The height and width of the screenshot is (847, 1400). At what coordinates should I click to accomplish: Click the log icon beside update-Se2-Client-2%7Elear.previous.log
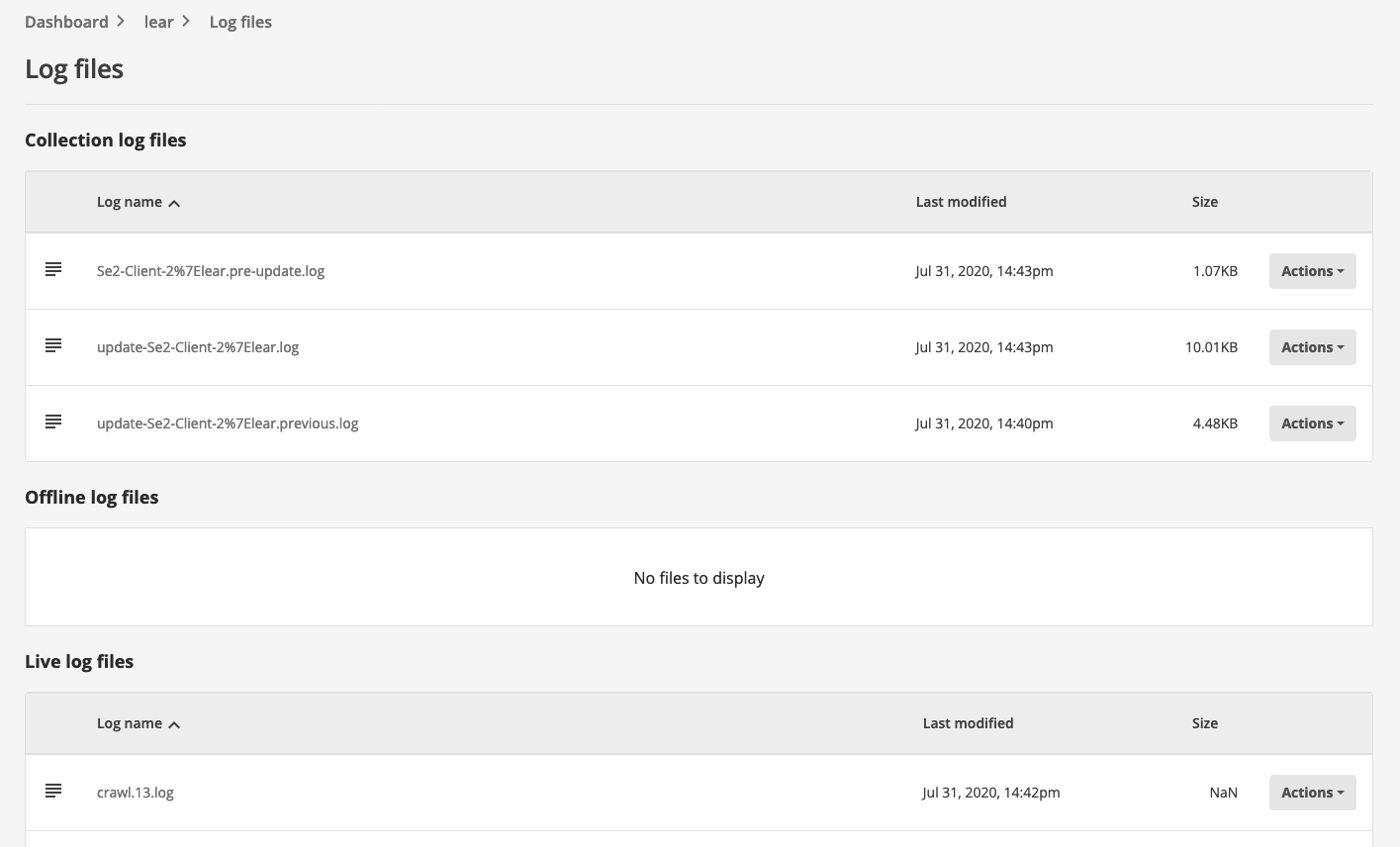click(53, 422)
